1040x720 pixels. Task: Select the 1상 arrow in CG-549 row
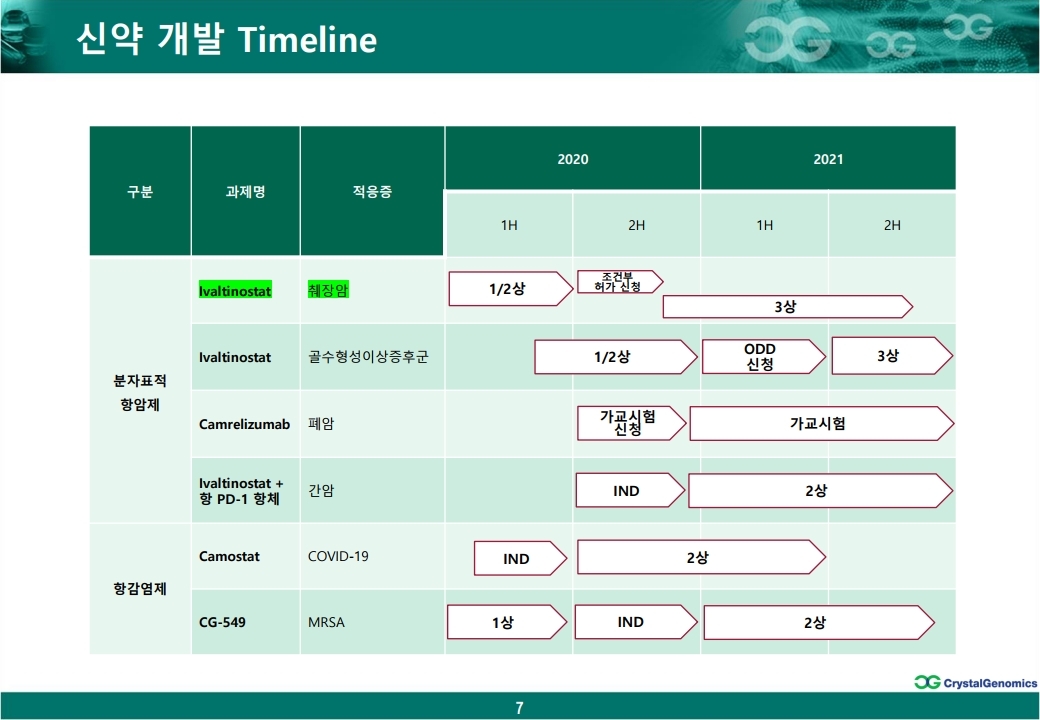(507, 622)
